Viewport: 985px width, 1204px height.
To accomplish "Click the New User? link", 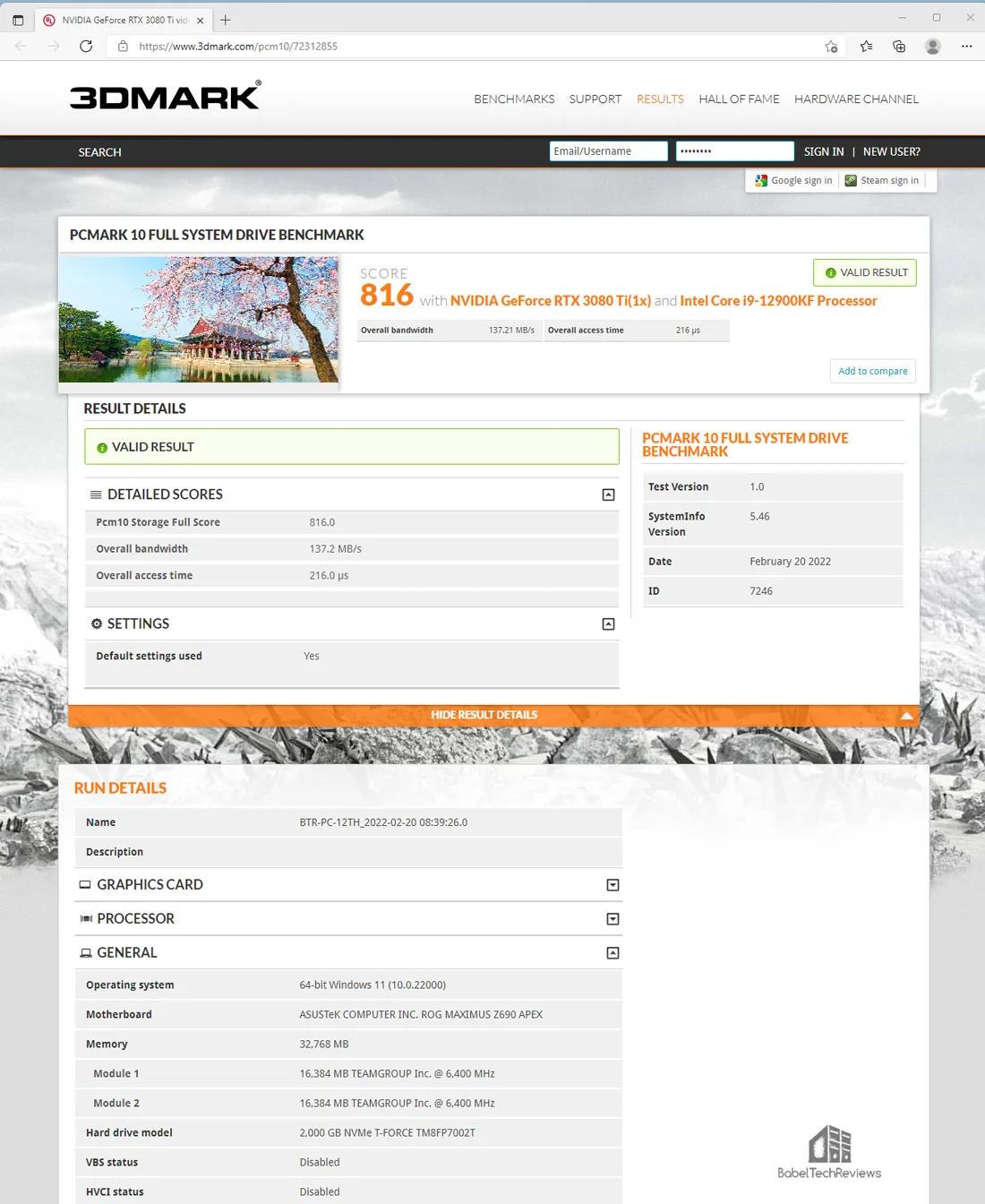I will coord(892,151).
